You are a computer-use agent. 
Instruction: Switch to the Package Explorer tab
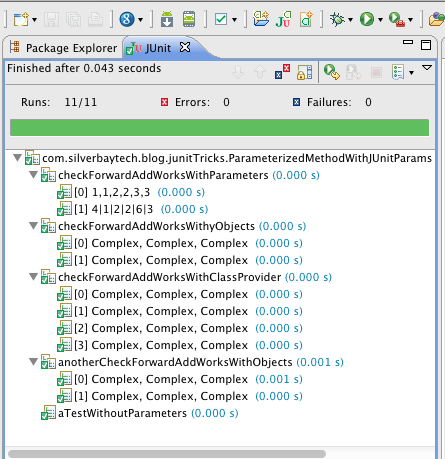[x=63, y=48]
